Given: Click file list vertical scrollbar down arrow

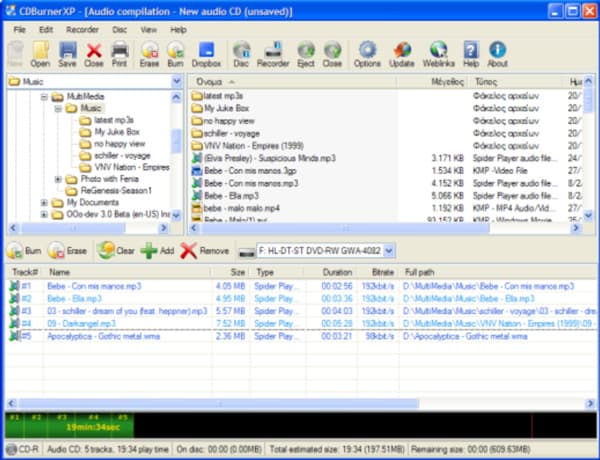Looking at the screenshot, I should [x=588, y=215].
